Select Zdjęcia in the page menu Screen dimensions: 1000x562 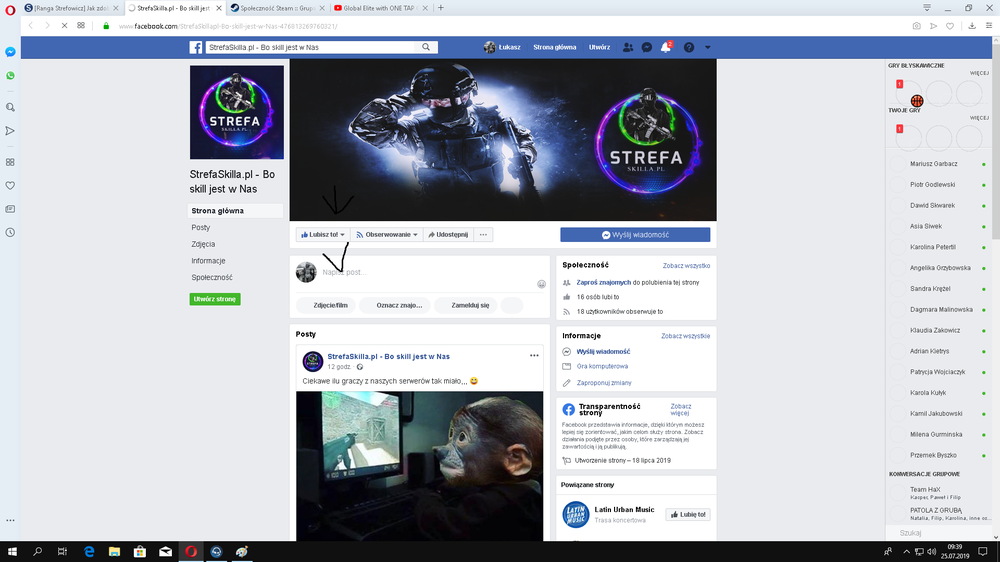pos(203,244)
